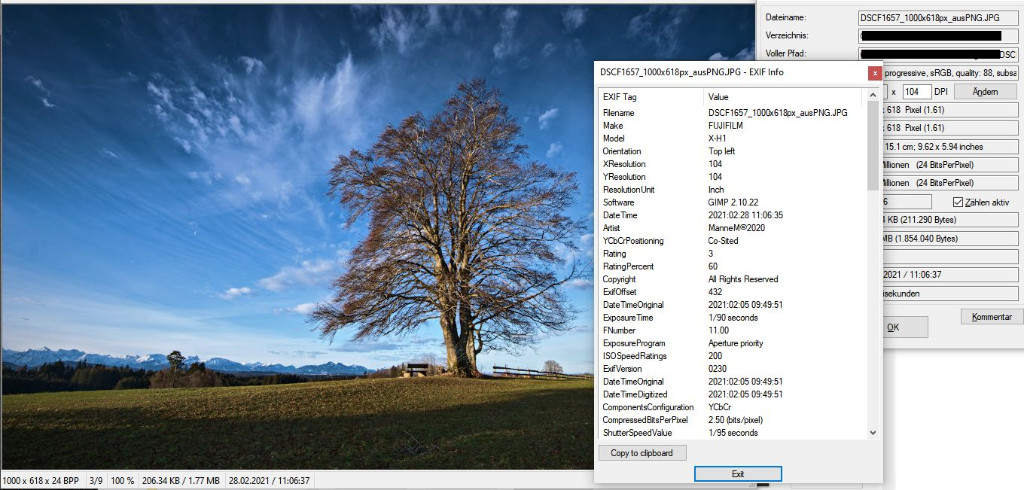The image size is (1024, 490).
Task: Click the Copy to clipboard button
Action: click(643, 453)
